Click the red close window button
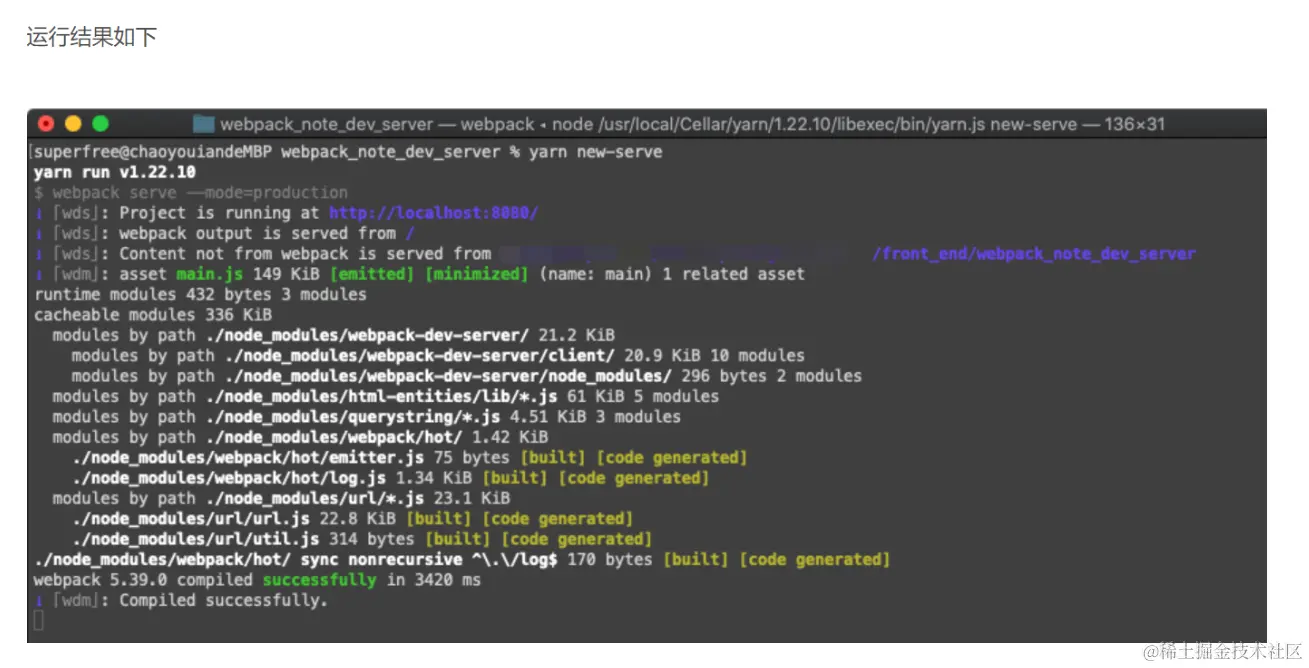 (46, 124)
